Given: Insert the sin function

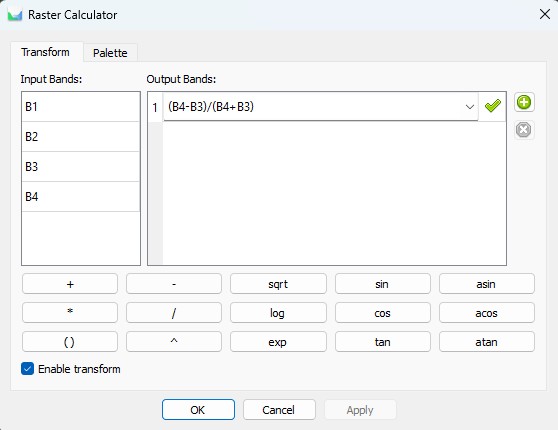Looking at the screenshot, I should click(383, 284).
